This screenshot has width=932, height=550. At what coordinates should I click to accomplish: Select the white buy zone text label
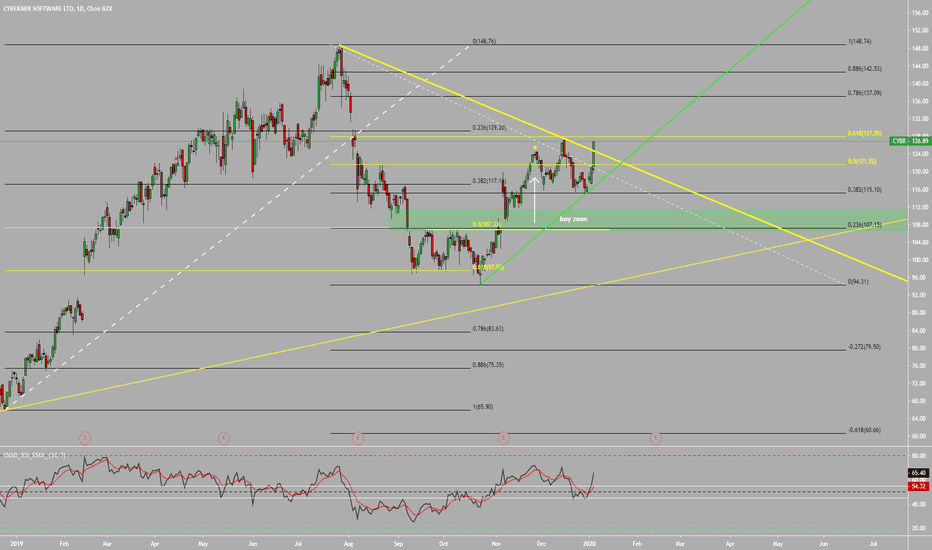tap(573, 219)
